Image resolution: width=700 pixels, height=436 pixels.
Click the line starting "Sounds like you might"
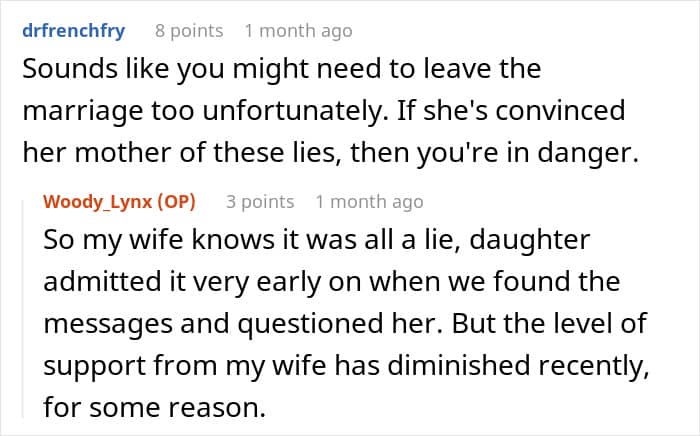pyautogui.click(x=280, y=70)
